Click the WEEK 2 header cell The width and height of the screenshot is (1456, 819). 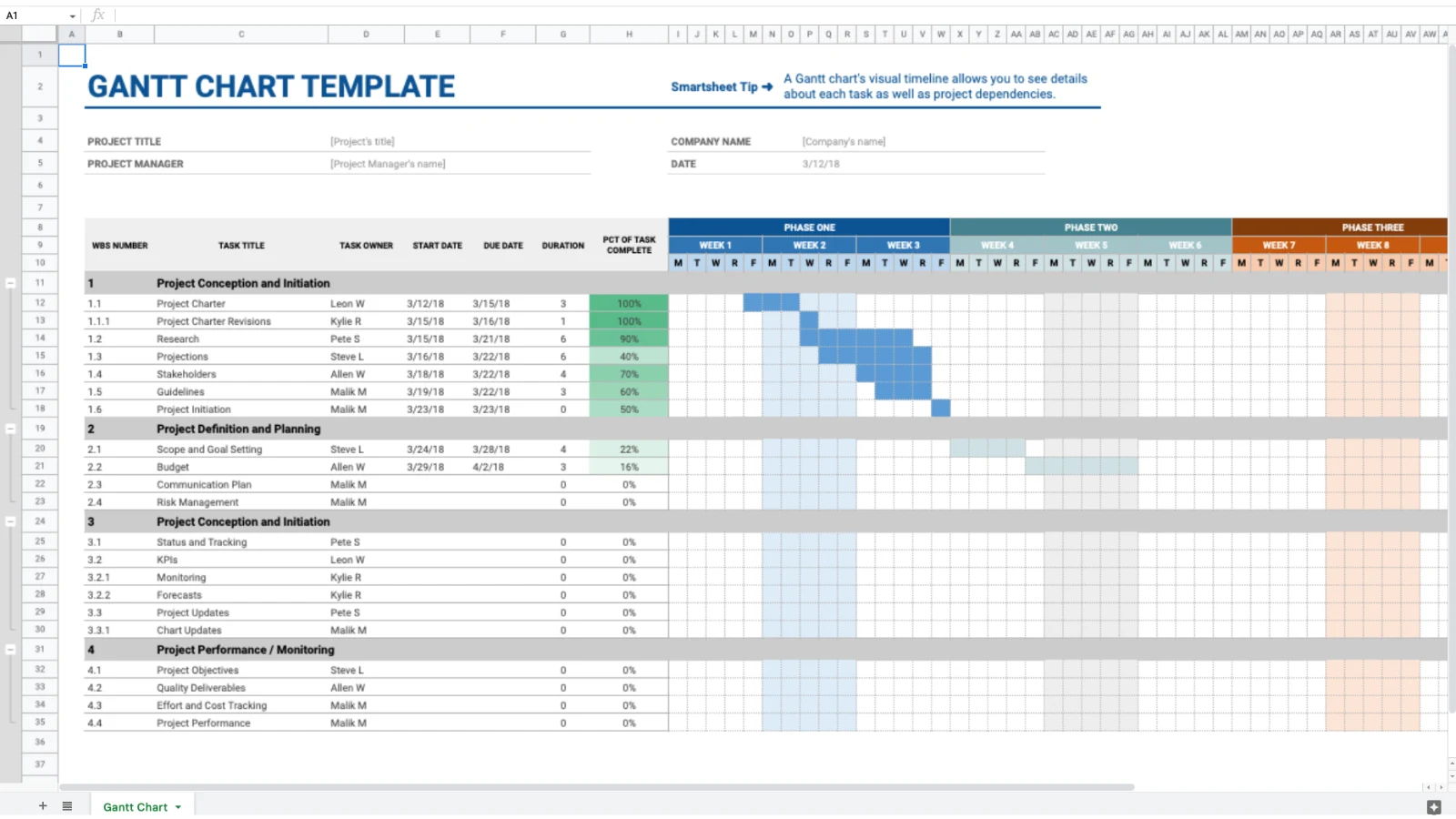pyautogui.click(x=809, y=246)
